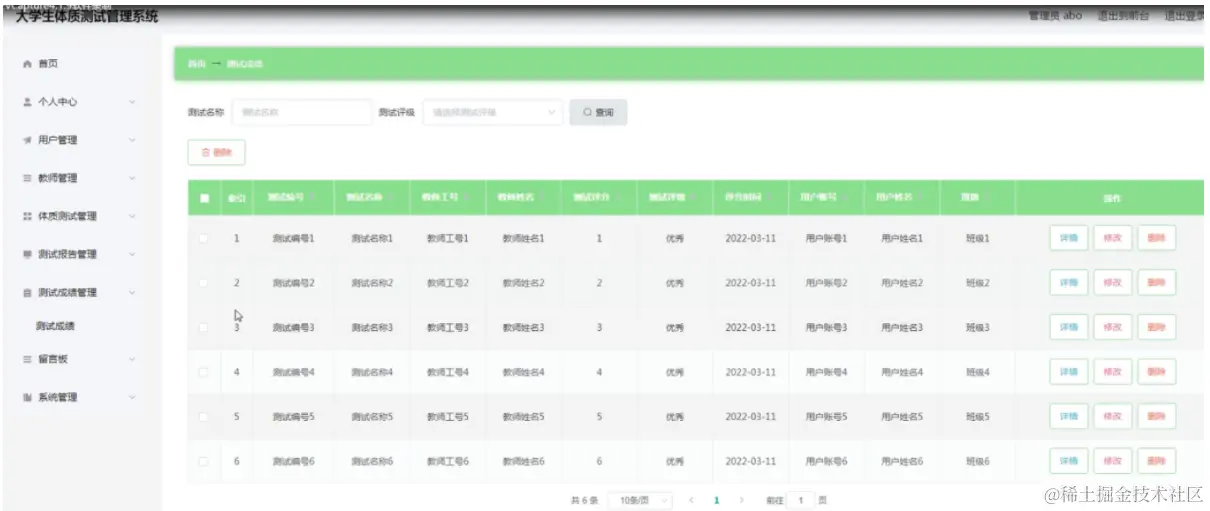This screenshot has width=1210, height=511.
Task: Click 删除 for row 测试编号6
Action: pos(1156,461)
